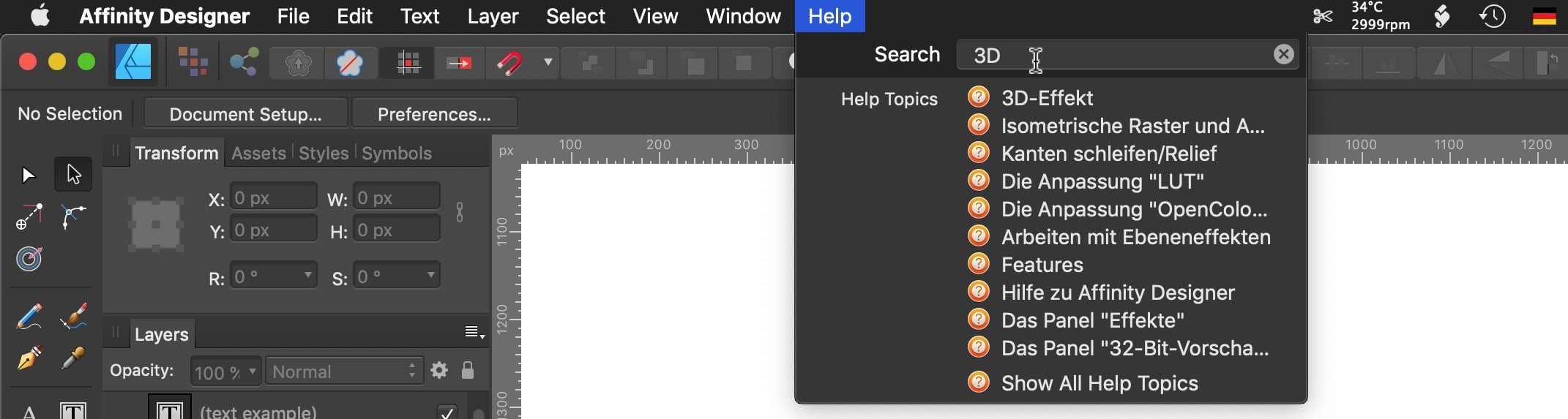Viewport: 1568px width, 419px height.
Task: Switch to the Assets tab
Action: pyautogui.click(x=258, y=153)
